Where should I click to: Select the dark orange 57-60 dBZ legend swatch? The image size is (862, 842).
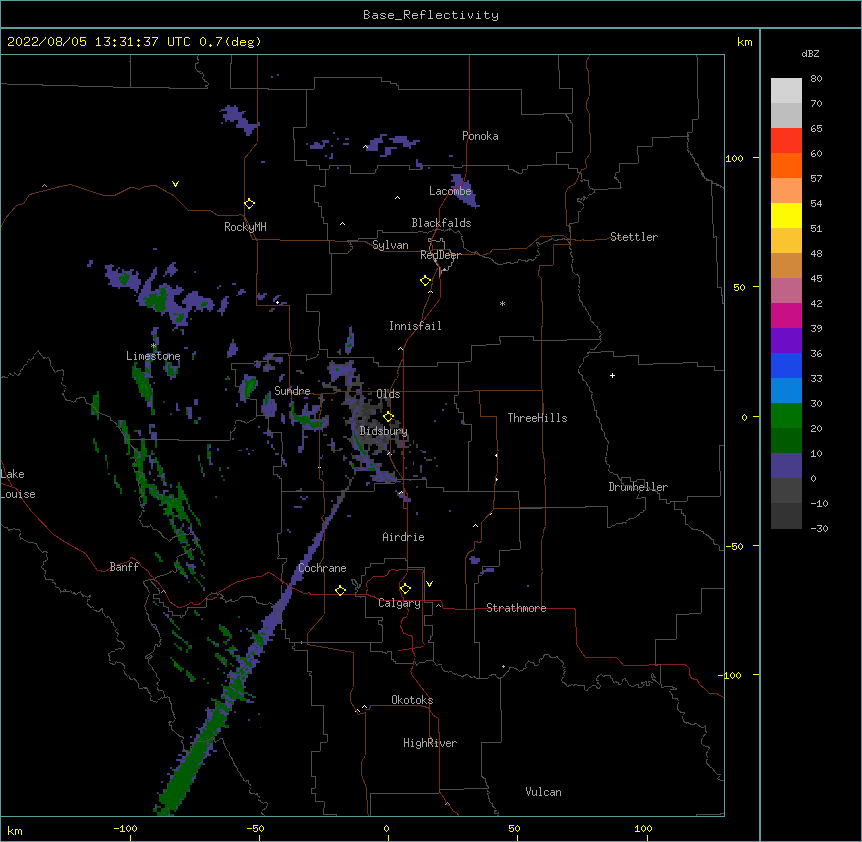click(786, 165)
